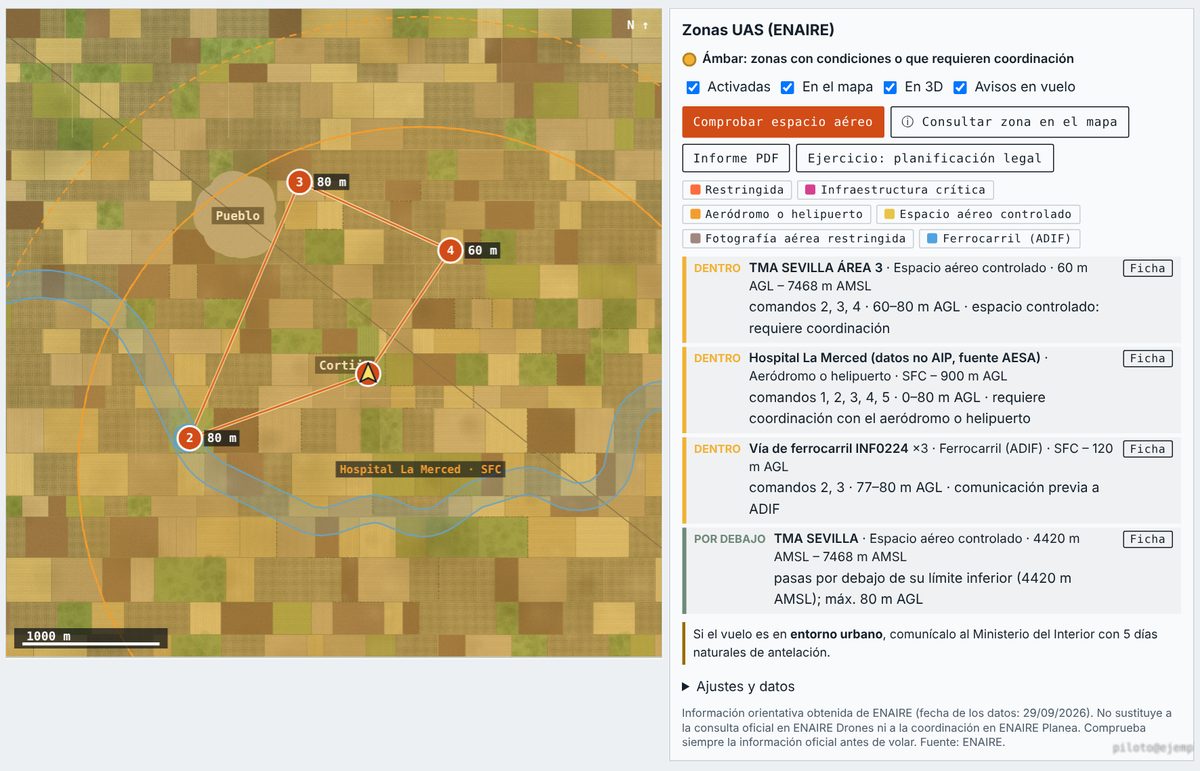Click Comprobar espacio aéreo button

[x=783, y=122]
